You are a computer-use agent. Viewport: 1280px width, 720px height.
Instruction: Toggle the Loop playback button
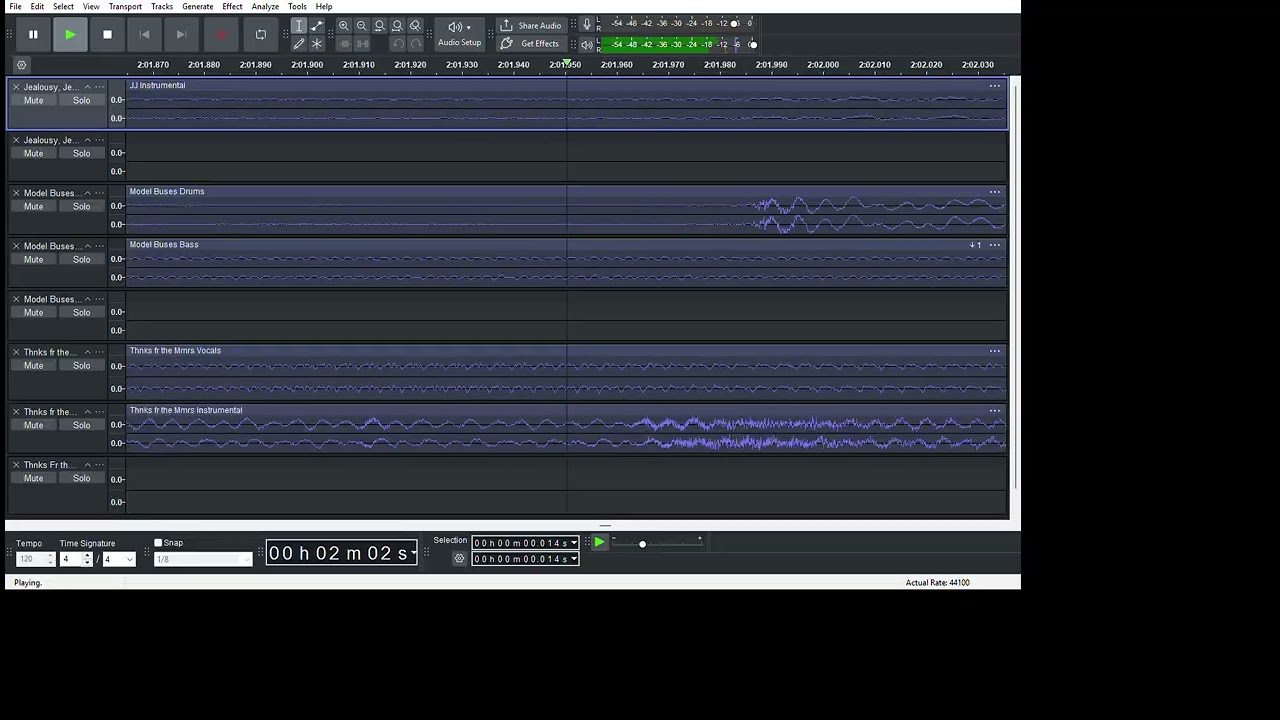[261, 35]
